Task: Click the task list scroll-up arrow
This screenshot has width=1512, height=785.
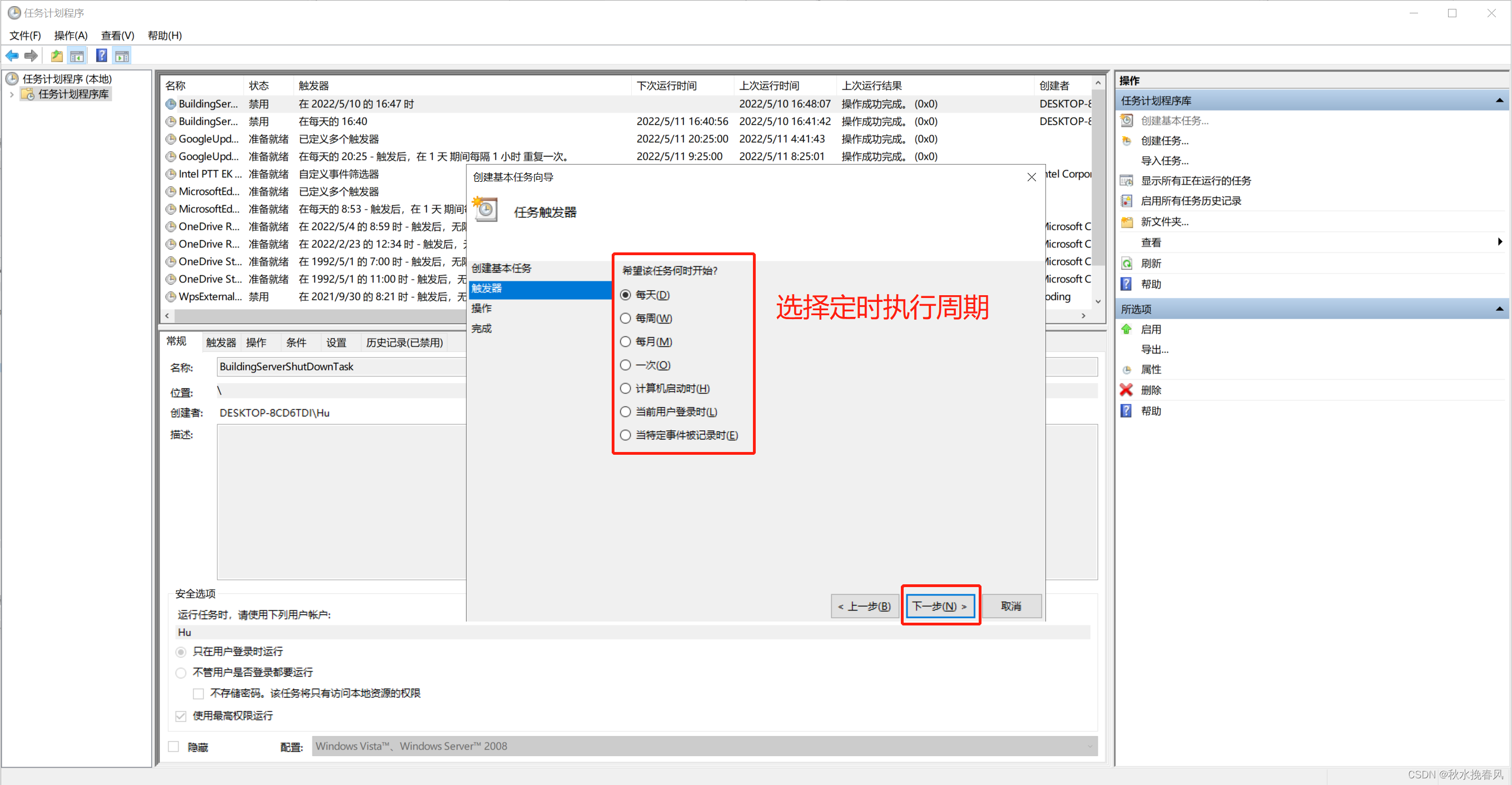Action: tap(1098, 83)
